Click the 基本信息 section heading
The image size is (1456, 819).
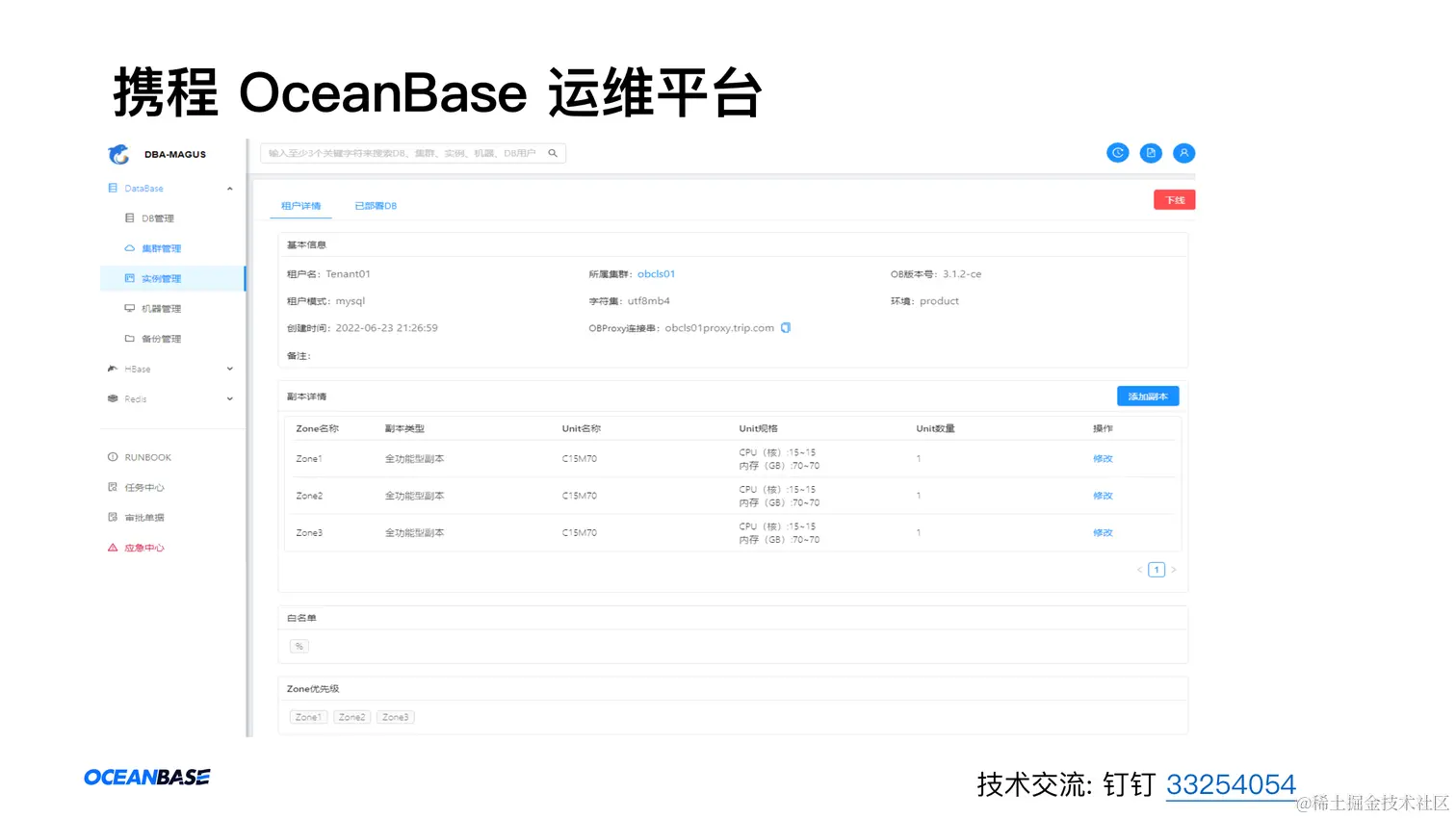[306, 245]
